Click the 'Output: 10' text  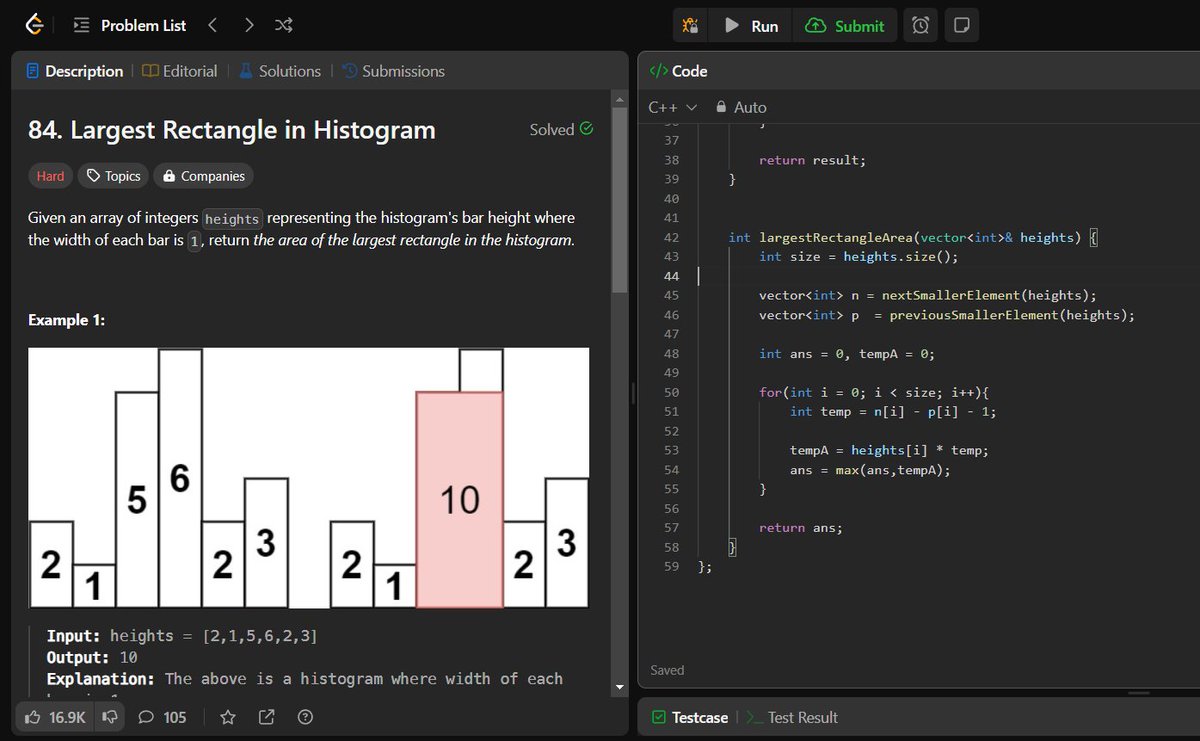pos(92,658)
